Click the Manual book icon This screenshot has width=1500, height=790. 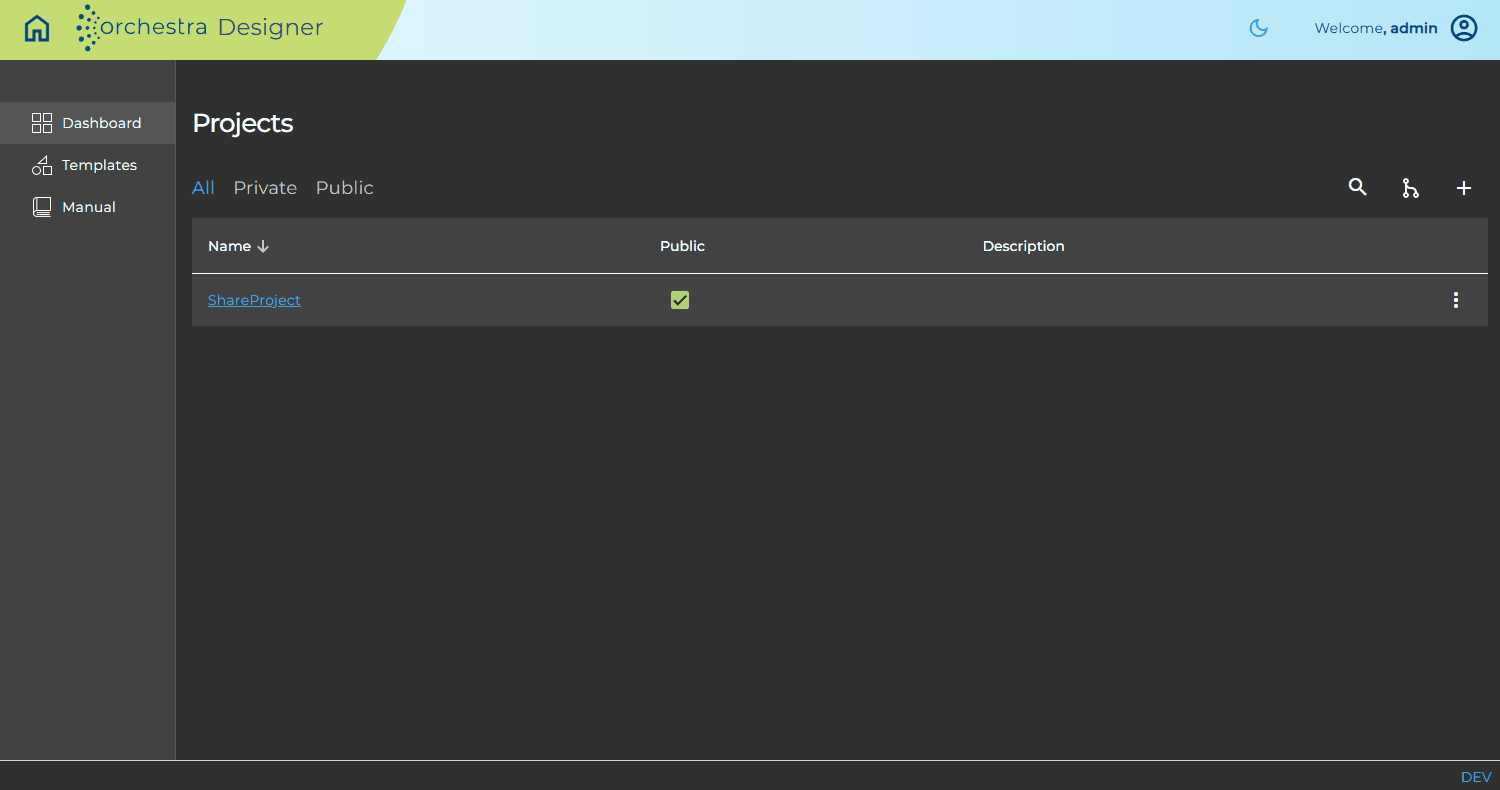42,207
